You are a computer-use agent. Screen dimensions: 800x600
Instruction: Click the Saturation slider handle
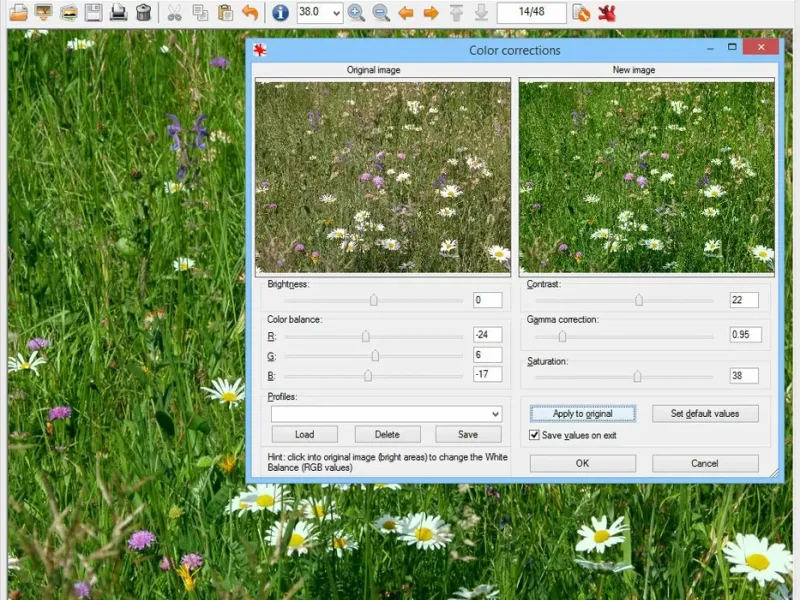pos(637,376)
